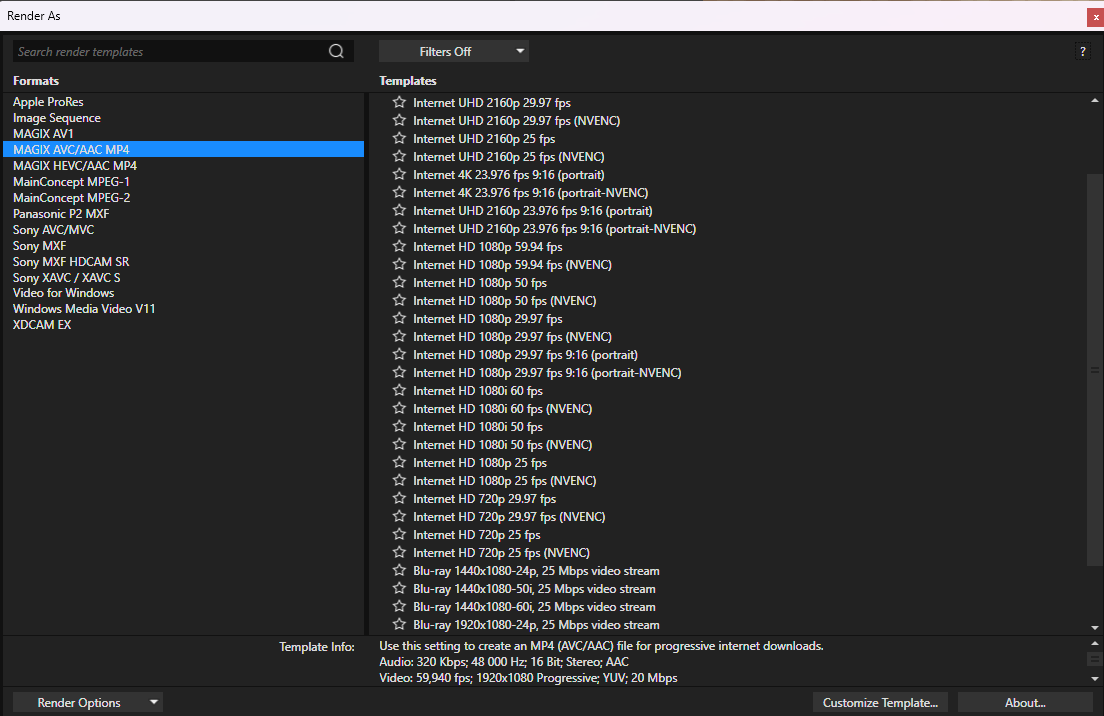
Task: Click templates list scroll up arrow
Action: pyautogui.click(x=1095, y=101)
